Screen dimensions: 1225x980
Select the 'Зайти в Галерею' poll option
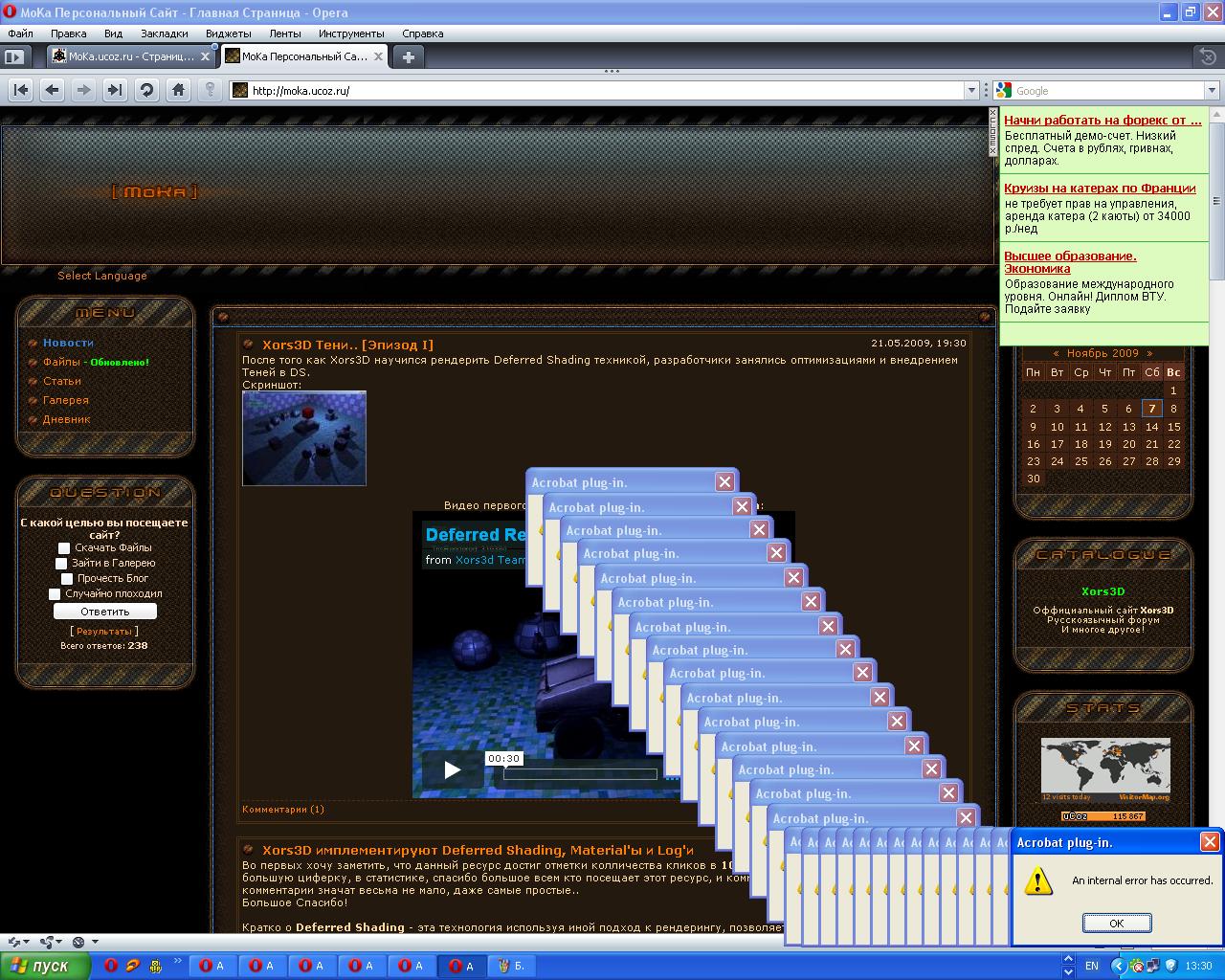tap(61, 564)
